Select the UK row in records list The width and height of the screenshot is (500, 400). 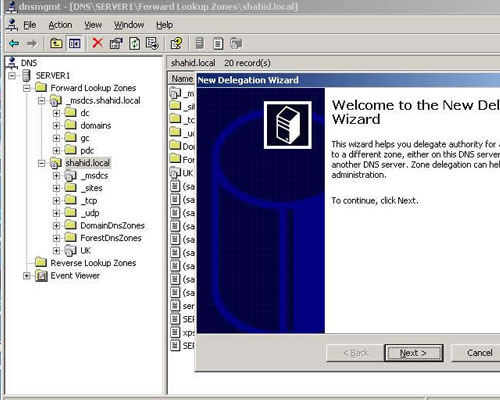(182, 173)
